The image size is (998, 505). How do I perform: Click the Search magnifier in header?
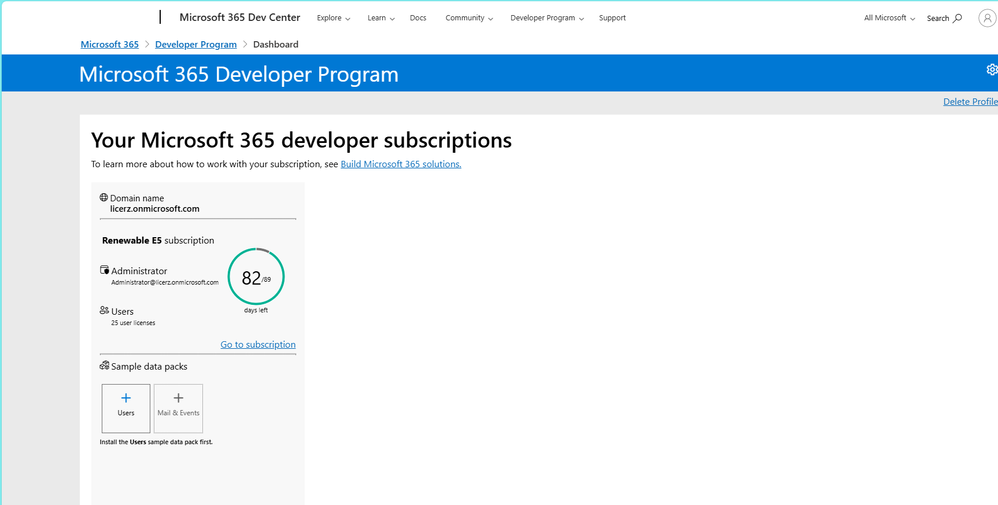pyautogui.click(x=957, y=18)
